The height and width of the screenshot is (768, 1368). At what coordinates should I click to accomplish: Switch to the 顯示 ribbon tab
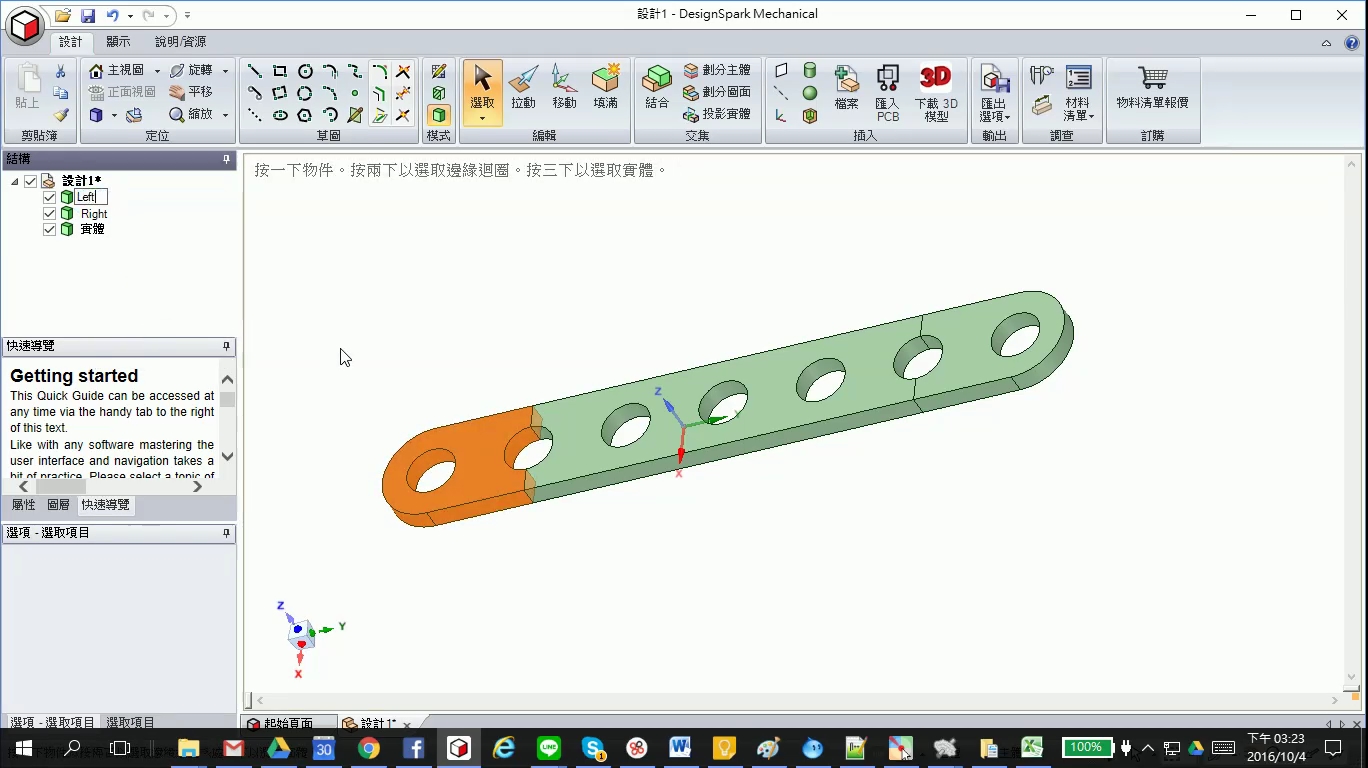[118, 42]
